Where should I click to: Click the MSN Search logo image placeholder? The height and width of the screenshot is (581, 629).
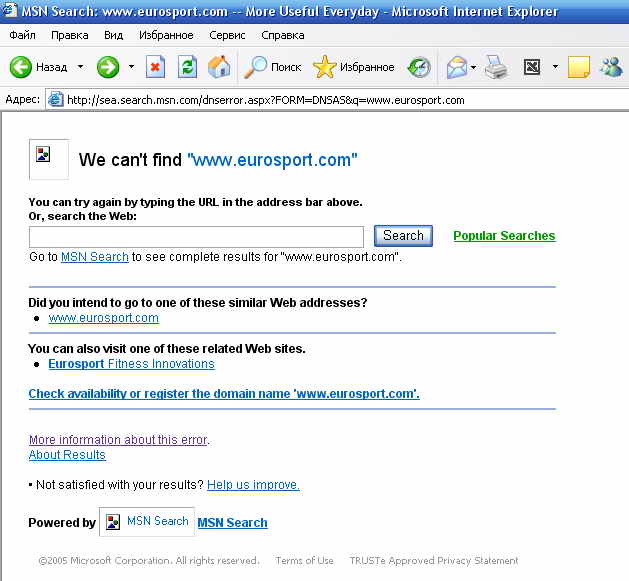coord(147,522)
